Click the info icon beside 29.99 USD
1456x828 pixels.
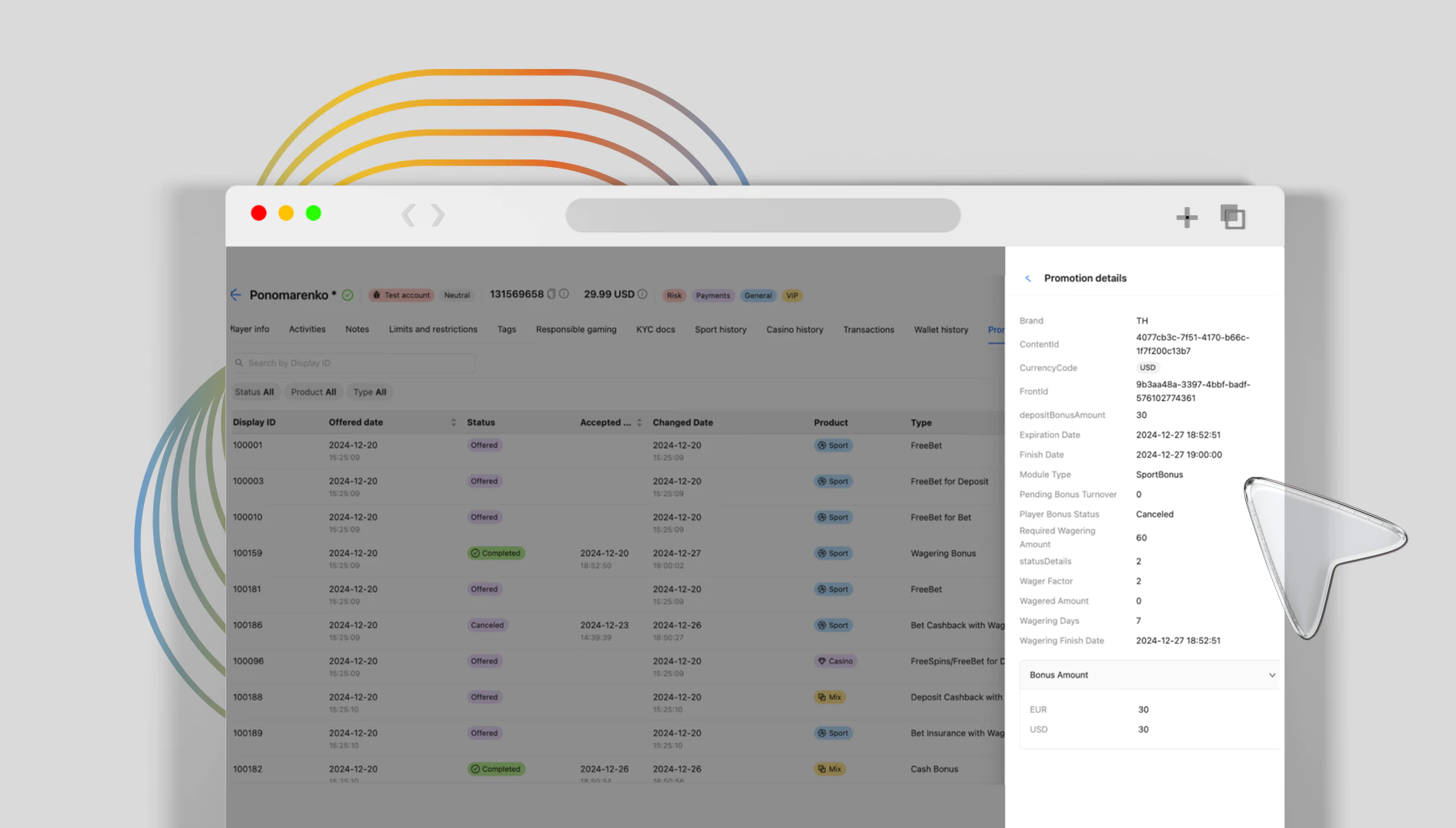[643, 294]
